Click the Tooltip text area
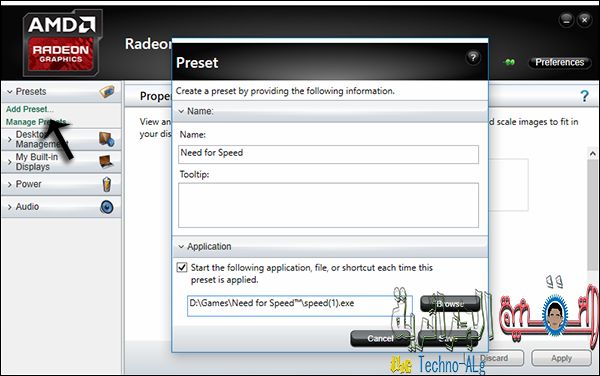 tap(328, 205)
